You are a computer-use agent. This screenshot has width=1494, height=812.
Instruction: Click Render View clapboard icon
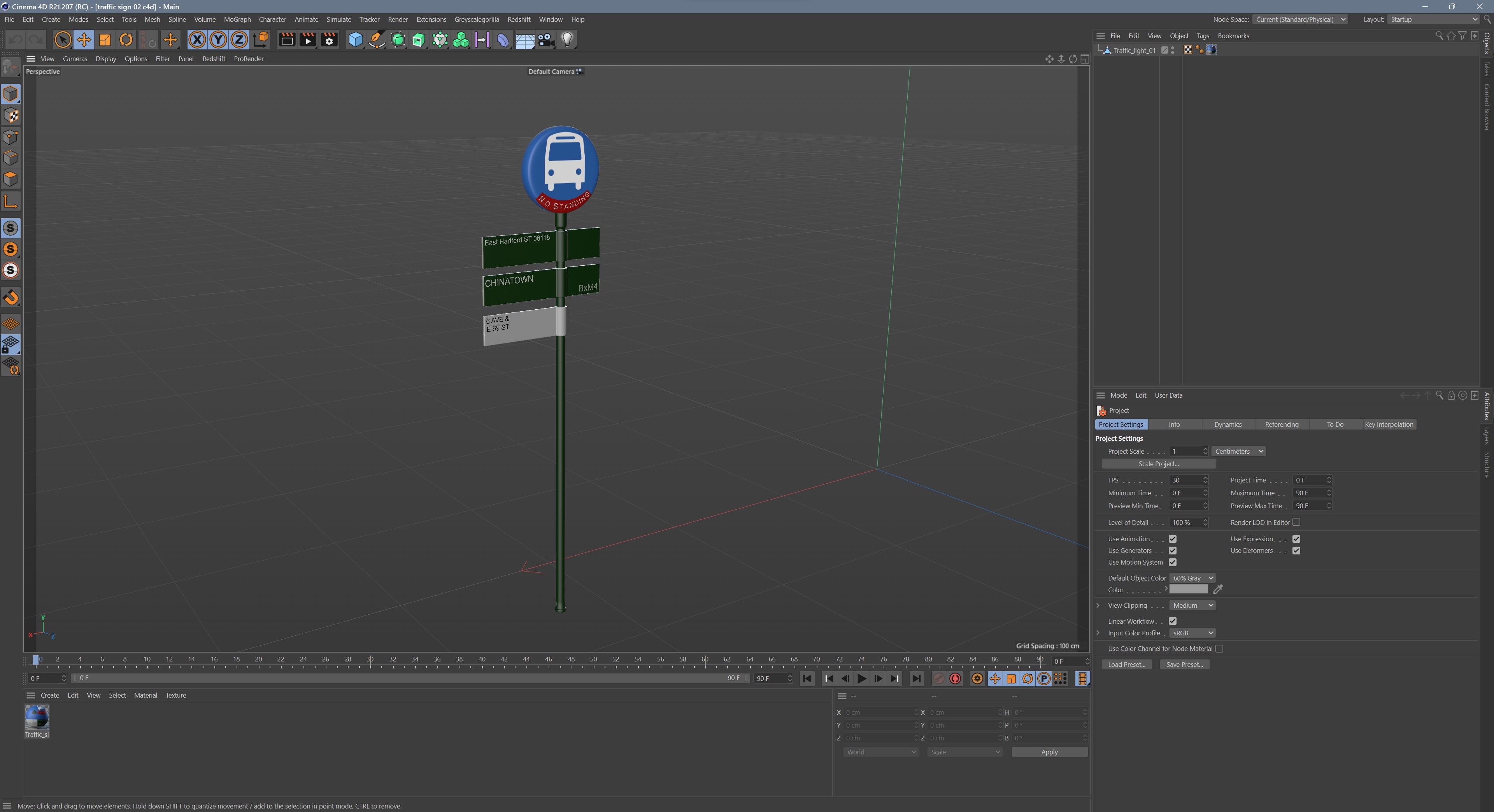(x=286, y=39)
